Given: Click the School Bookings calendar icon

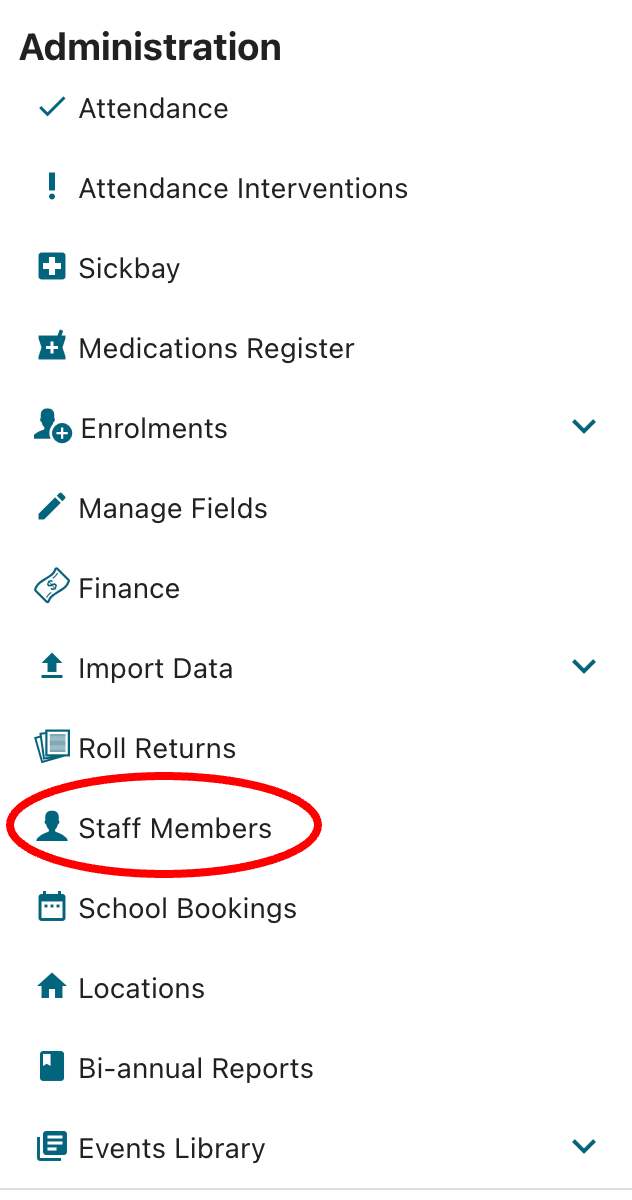Looking at the screenshot, I should click(51, 907).
